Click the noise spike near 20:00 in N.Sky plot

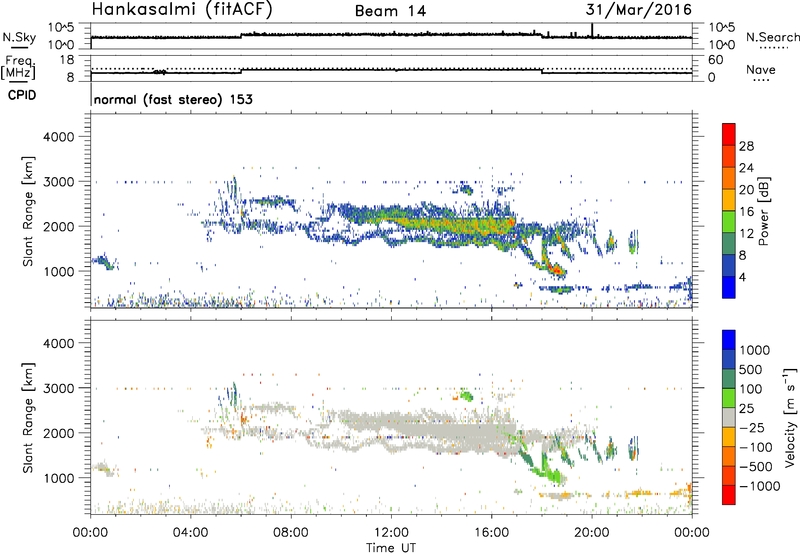tap(592, 30)
